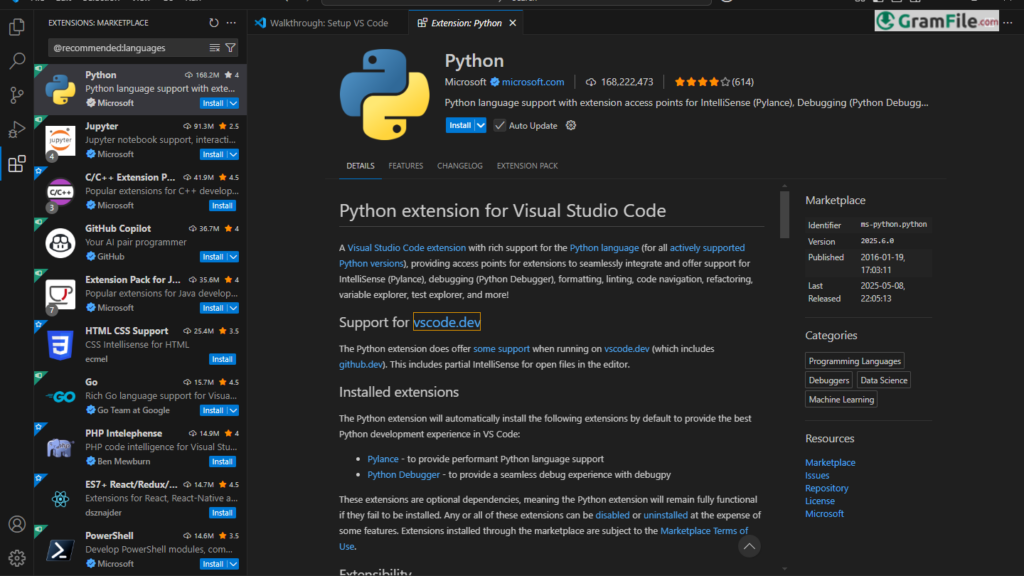Expand Install dropdown for Jupyter
The image size is (1024, 576).
pos(233,154)
